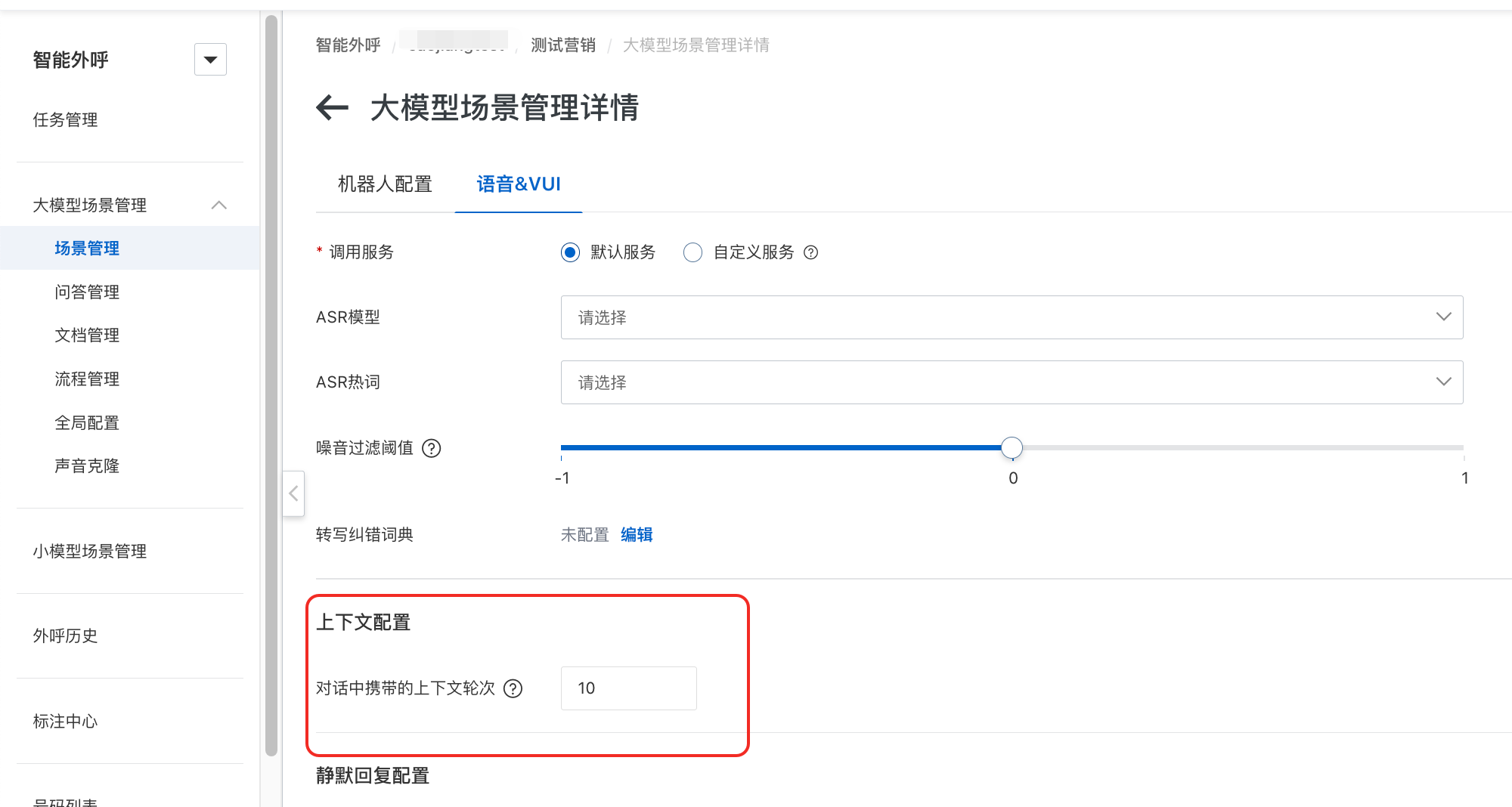
Task: Open the 智能外呼 product switcher arrow
Action: [x=210, y=60]
